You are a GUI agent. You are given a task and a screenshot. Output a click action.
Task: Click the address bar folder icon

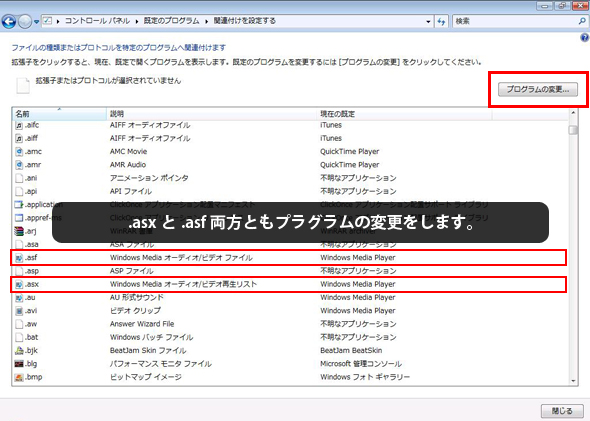click(47, 21)
